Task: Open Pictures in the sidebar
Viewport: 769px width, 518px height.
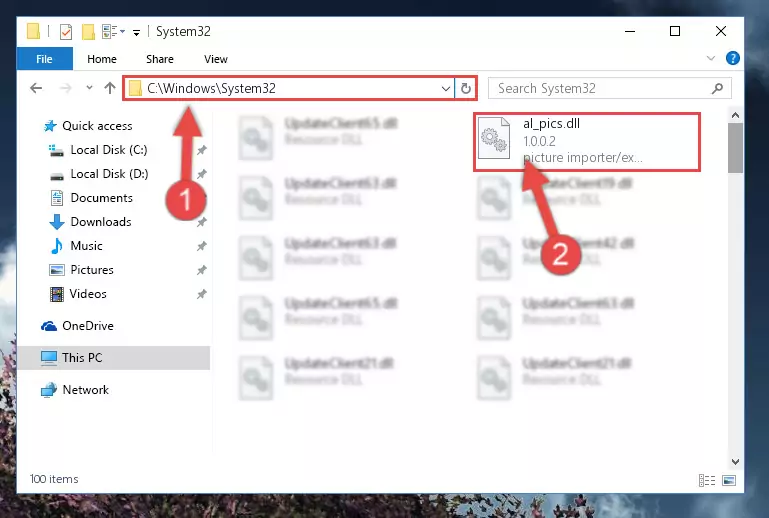Action: point(81,270)
